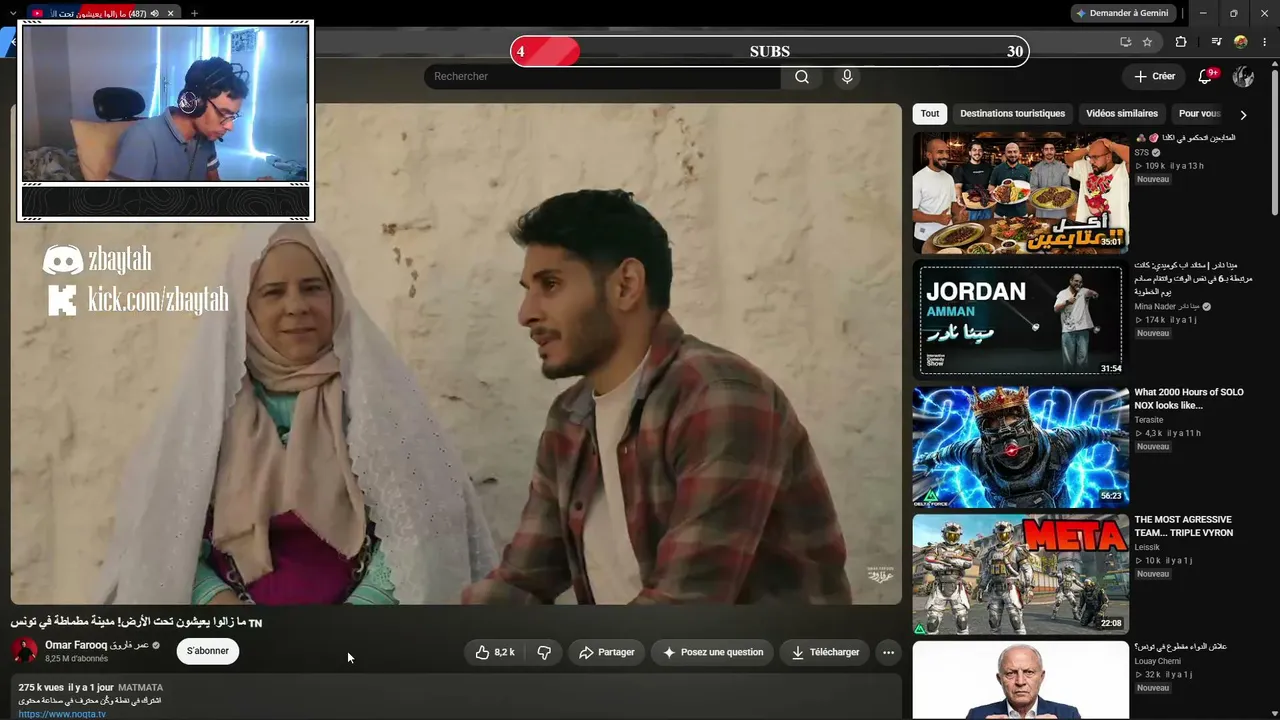1280x720 pixels.
Task: Click the MATMATA hashtag in description
Action: point(140,688)
